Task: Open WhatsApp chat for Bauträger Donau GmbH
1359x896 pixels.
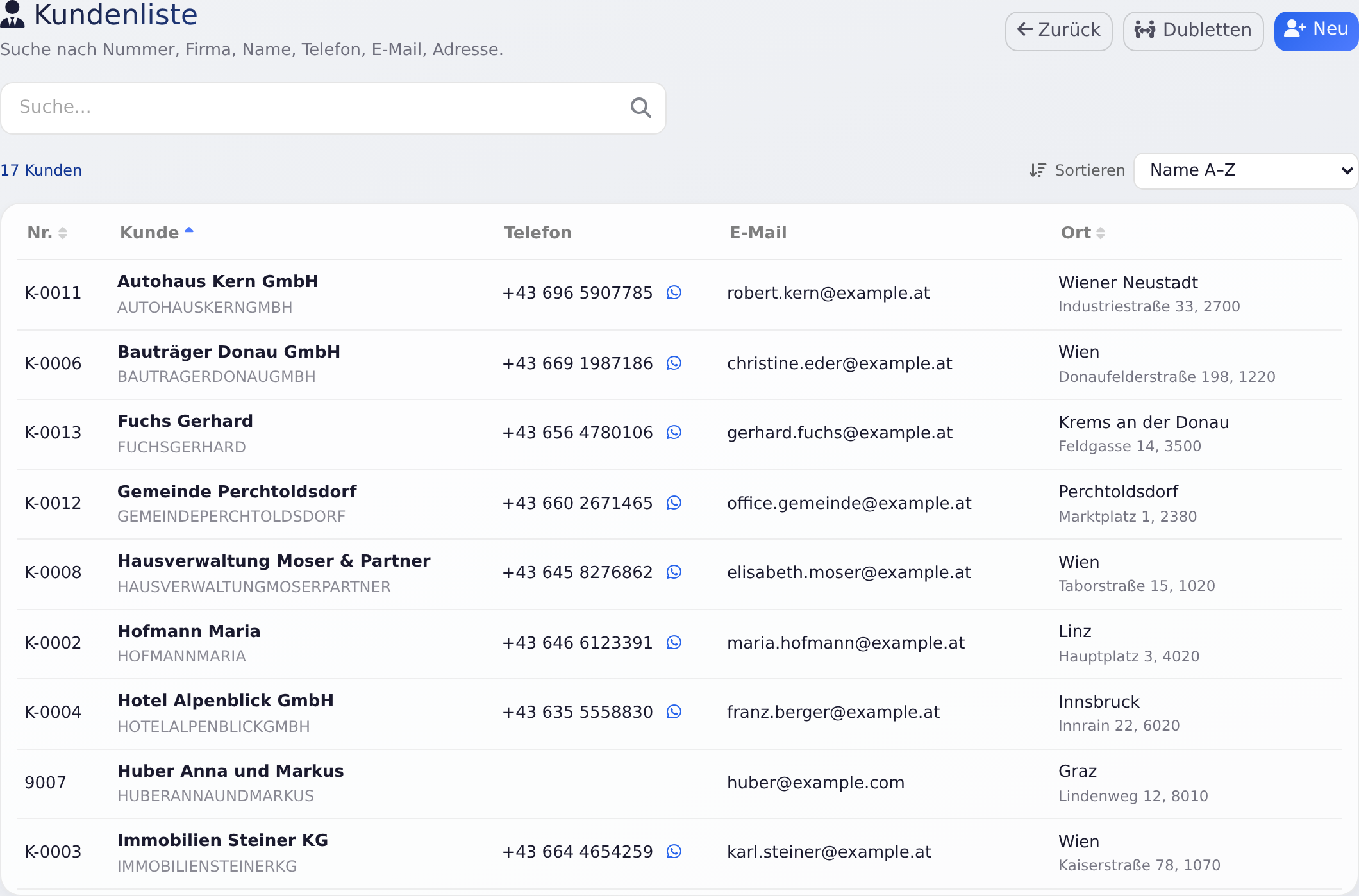Action: (674, 363)
